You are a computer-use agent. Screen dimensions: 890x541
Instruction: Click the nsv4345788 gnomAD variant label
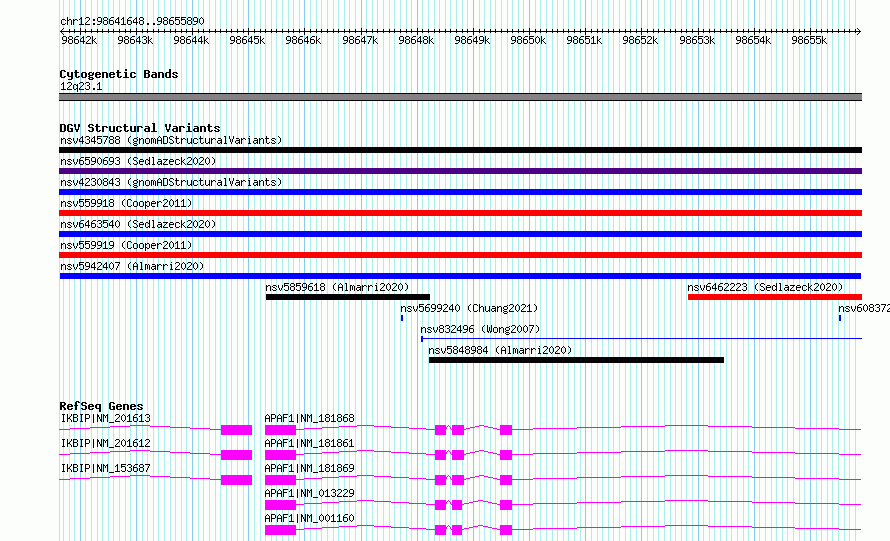coord(171,140)
